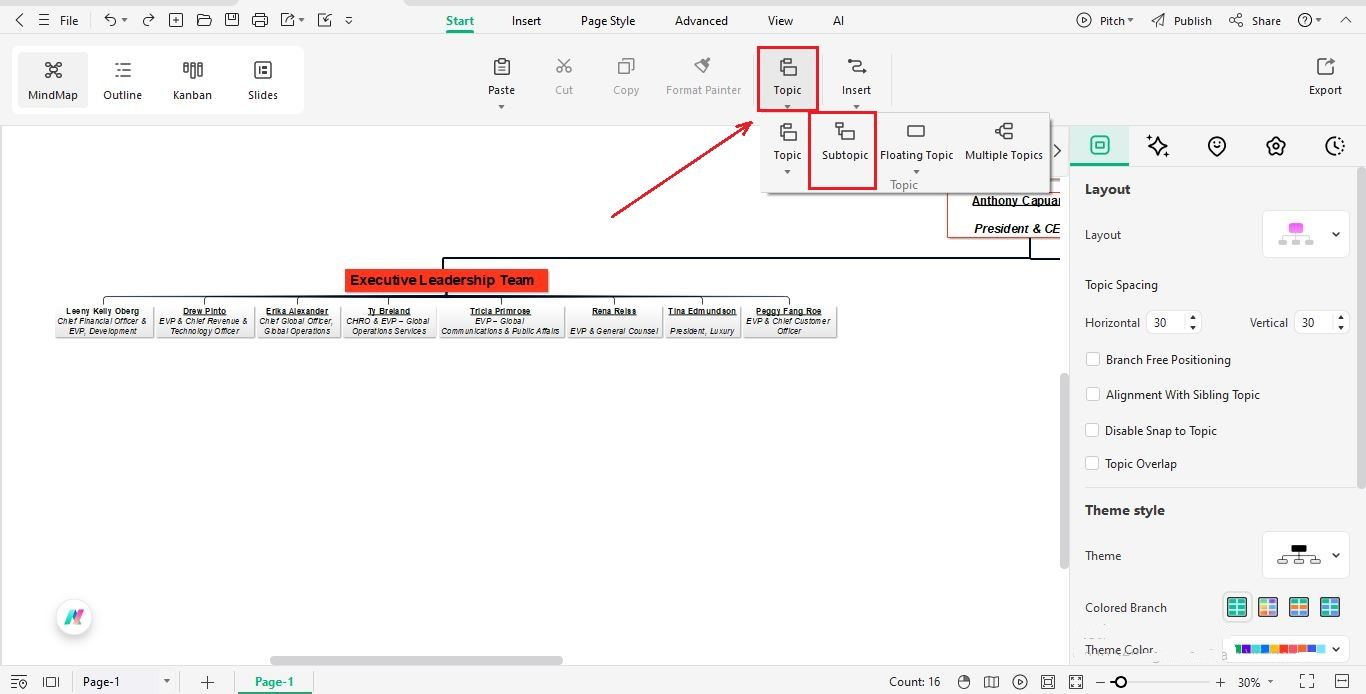The width and height of the screenshot is (1366, 694).
Task: Switch to Outline view
Action: coord(122,80)
